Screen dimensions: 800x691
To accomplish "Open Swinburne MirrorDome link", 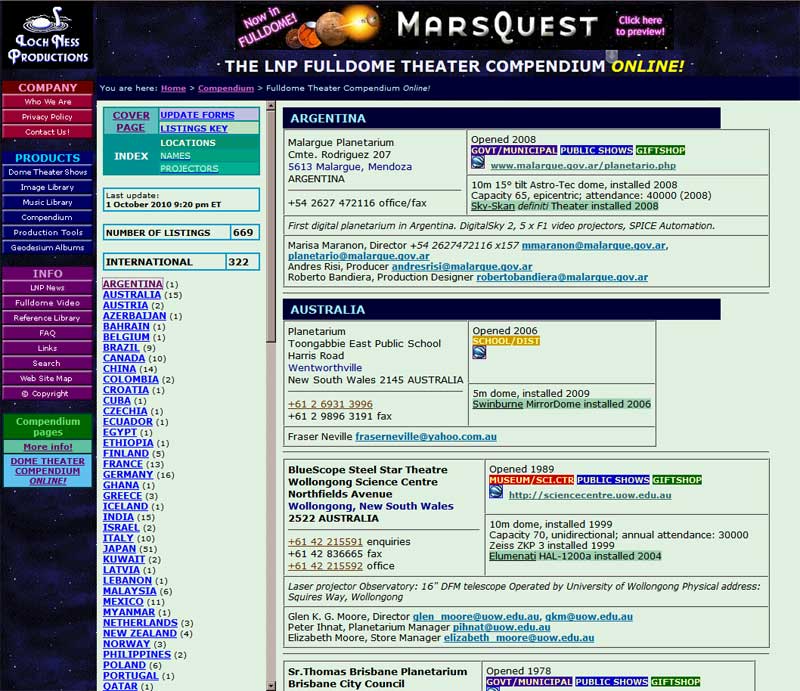I will point(497,404).
